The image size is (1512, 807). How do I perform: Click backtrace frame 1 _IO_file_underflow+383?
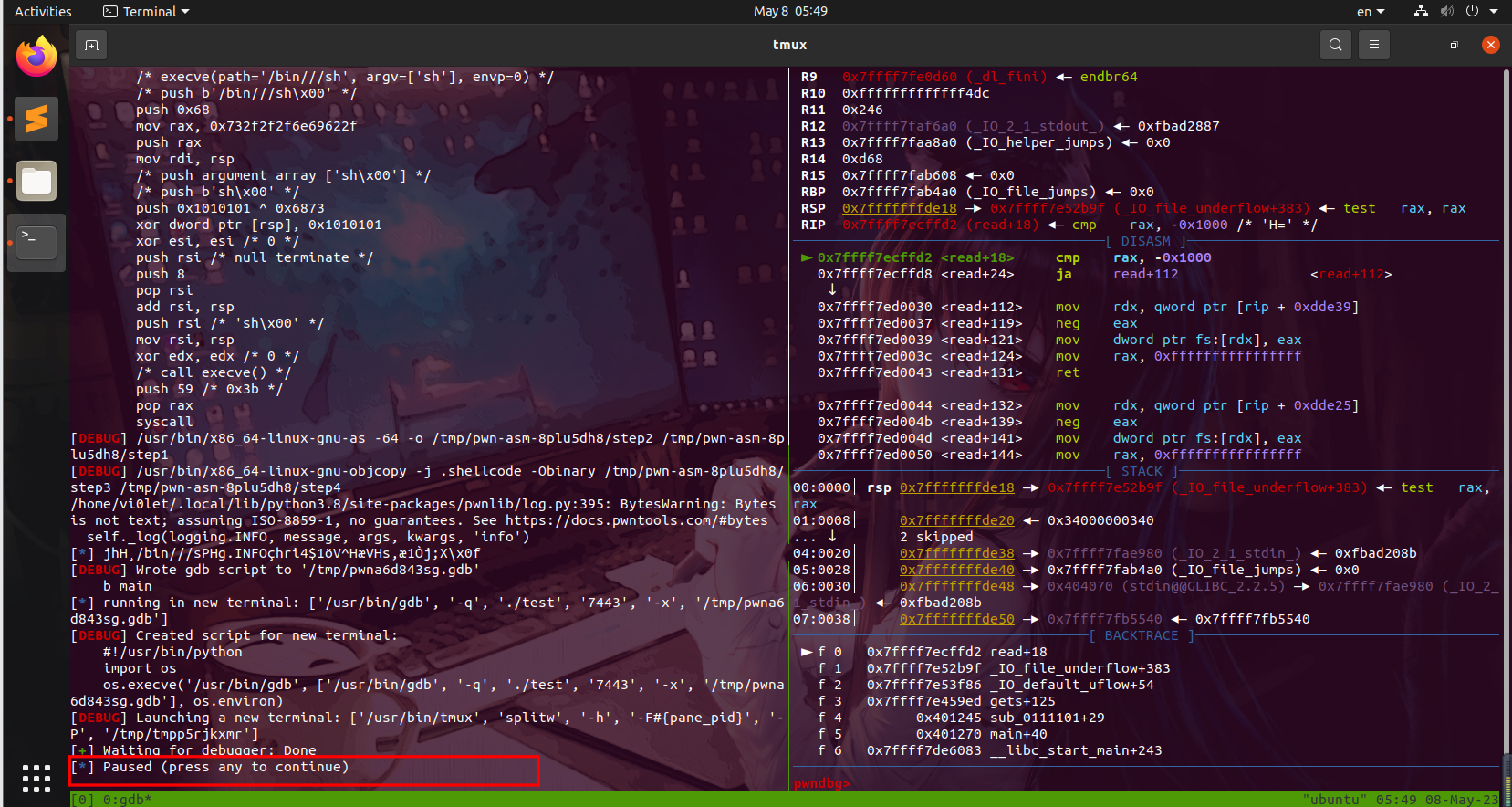[994, 668]
